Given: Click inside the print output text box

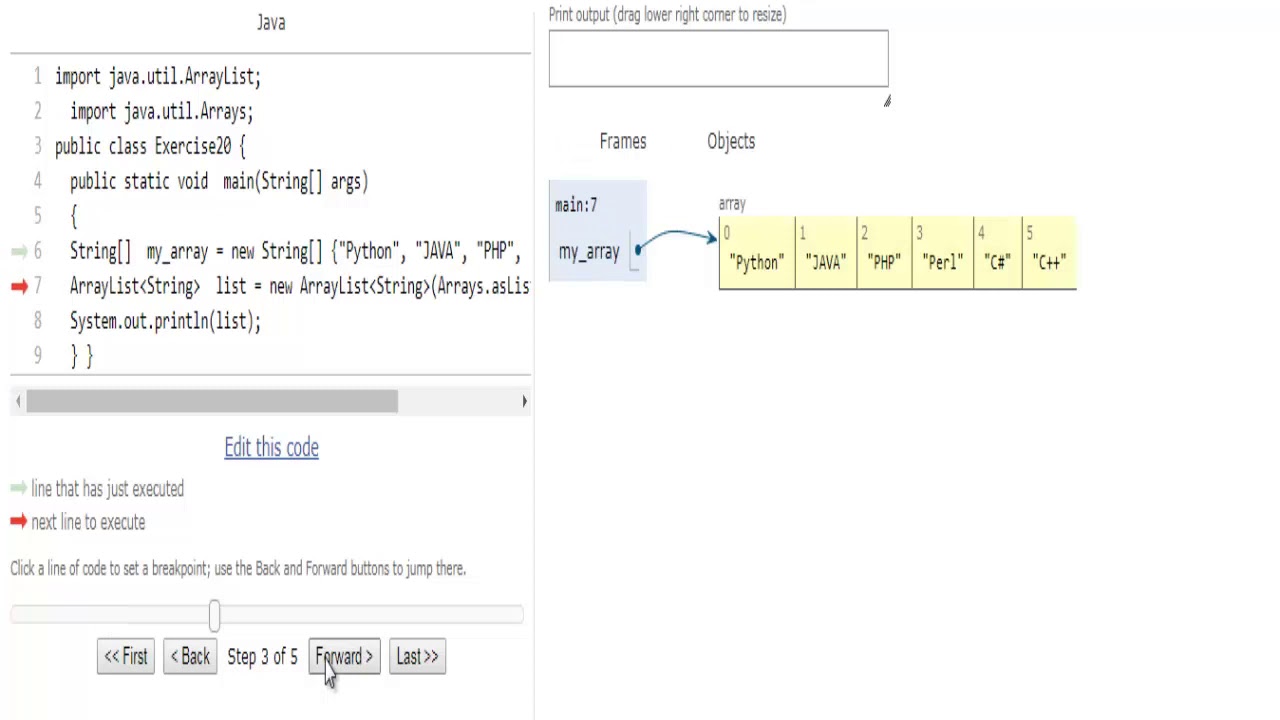Looking at the screenshot, I should click(x=718, y=59).
